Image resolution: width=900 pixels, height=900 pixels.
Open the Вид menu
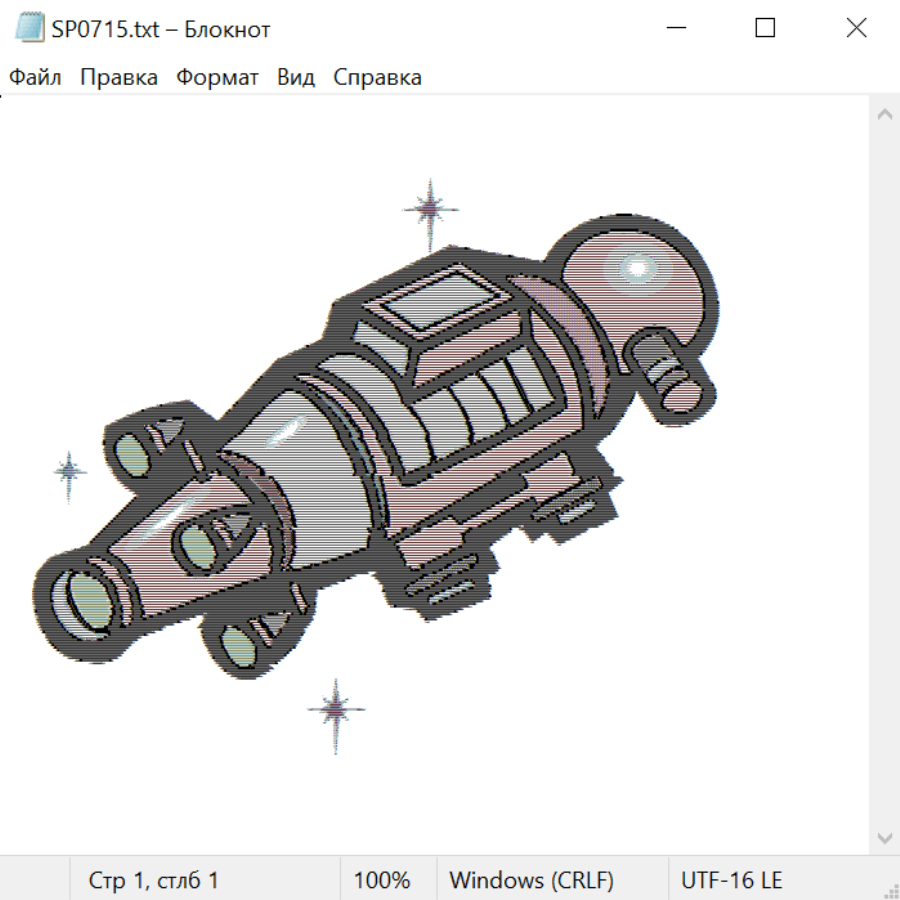pyautogui.click(x=295, y=77)
